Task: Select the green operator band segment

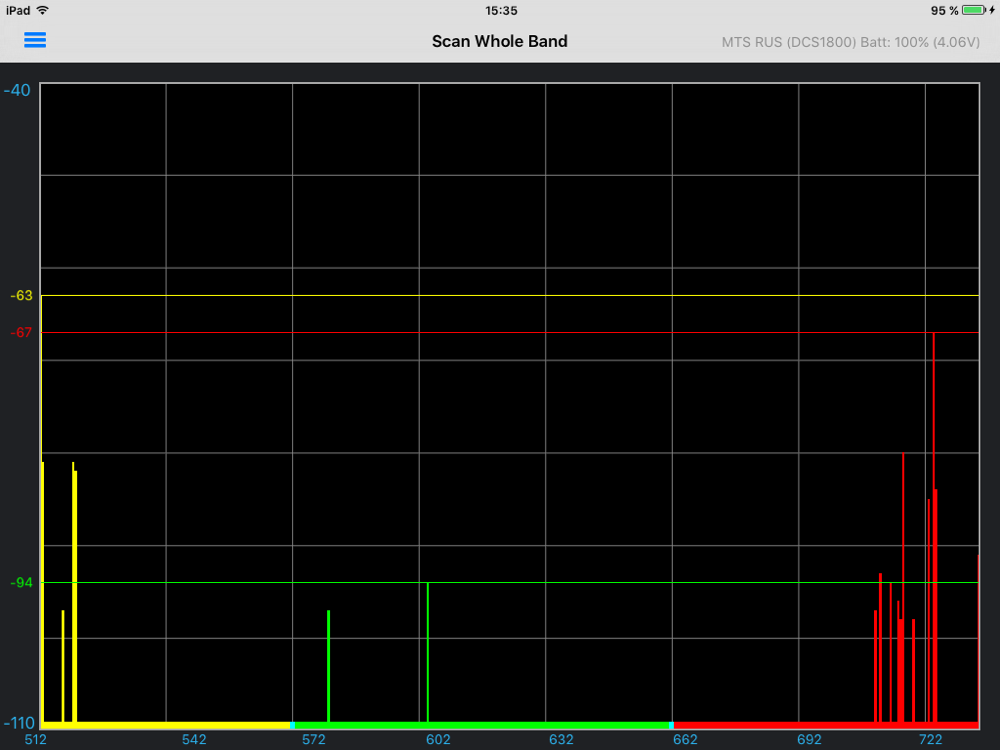Action: (x=482, y=725)
